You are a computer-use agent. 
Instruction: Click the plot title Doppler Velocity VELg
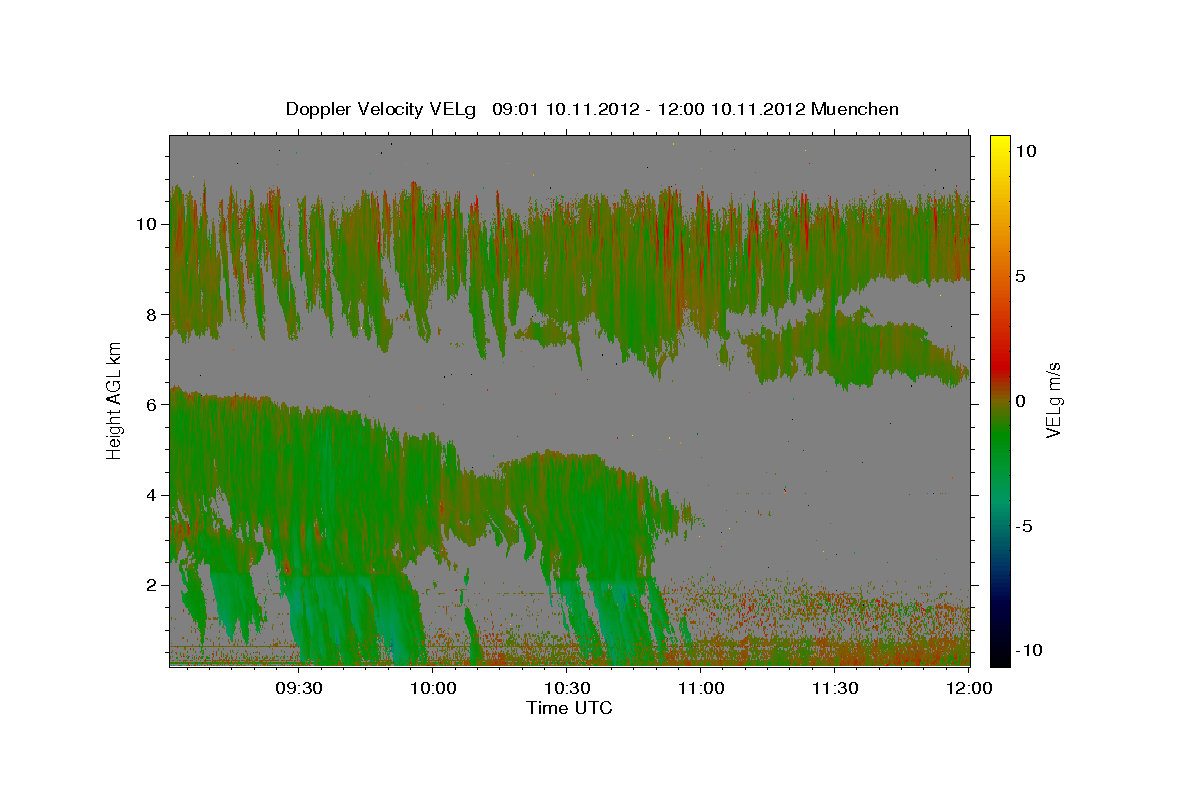(x=592, y=109)
